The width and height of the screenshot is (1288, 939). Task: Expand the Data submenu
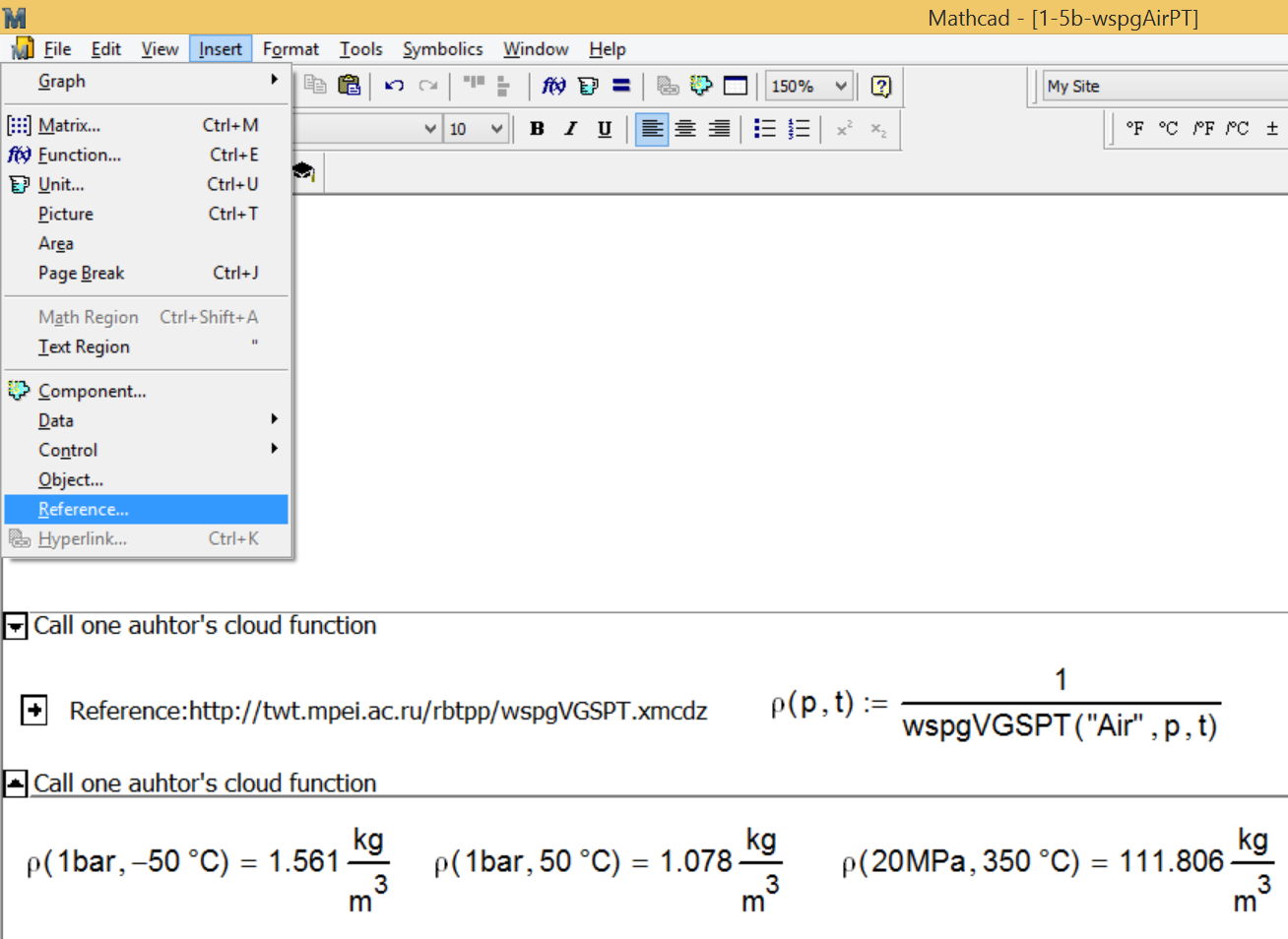tap(146, 420)
